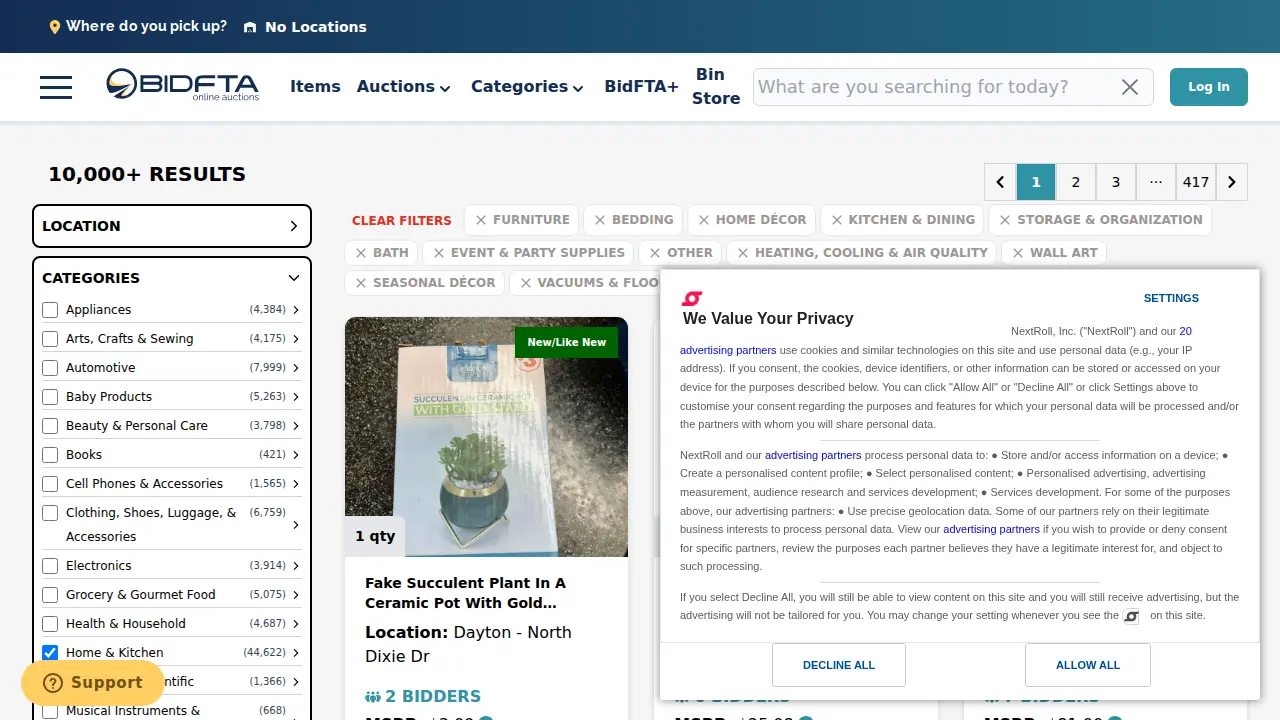Clear the search box with X icon
1280x720 pixels.
pos(1130,87)
